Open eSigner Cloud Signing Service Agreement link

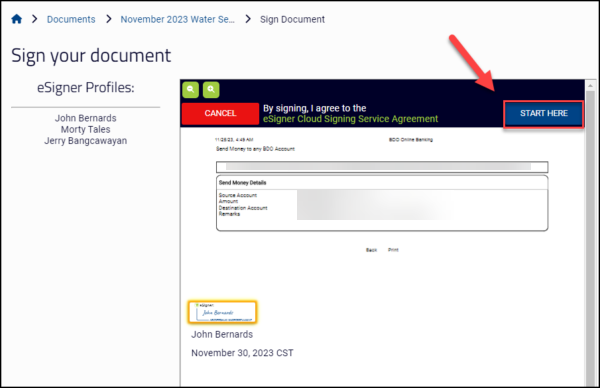(350, 119)
